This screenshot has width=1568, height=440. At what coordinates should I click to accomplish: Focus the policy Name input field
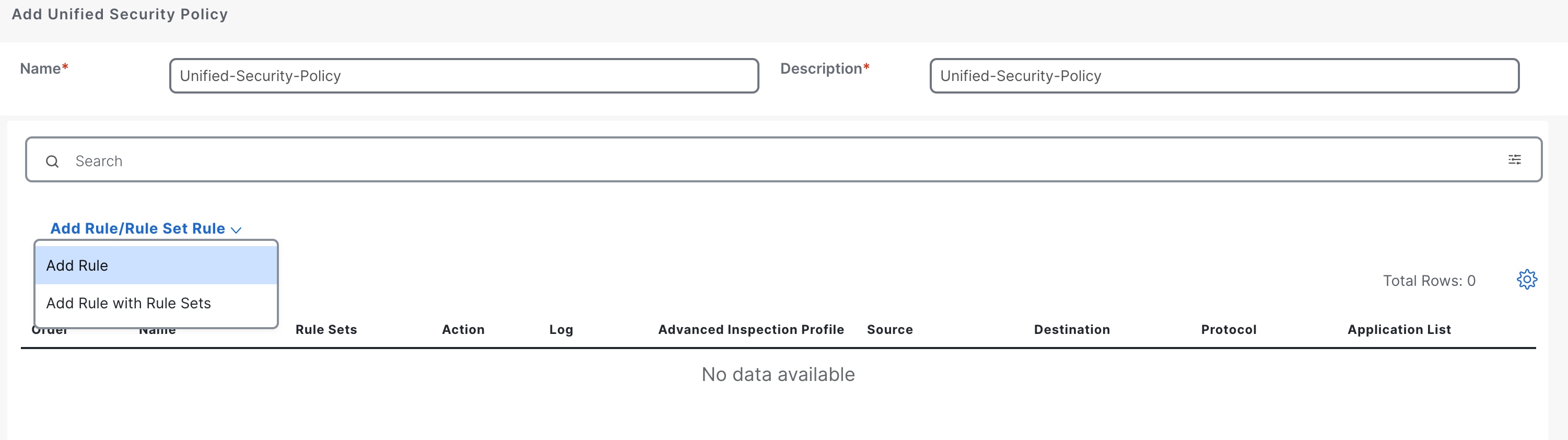click(x=463, y=76)
